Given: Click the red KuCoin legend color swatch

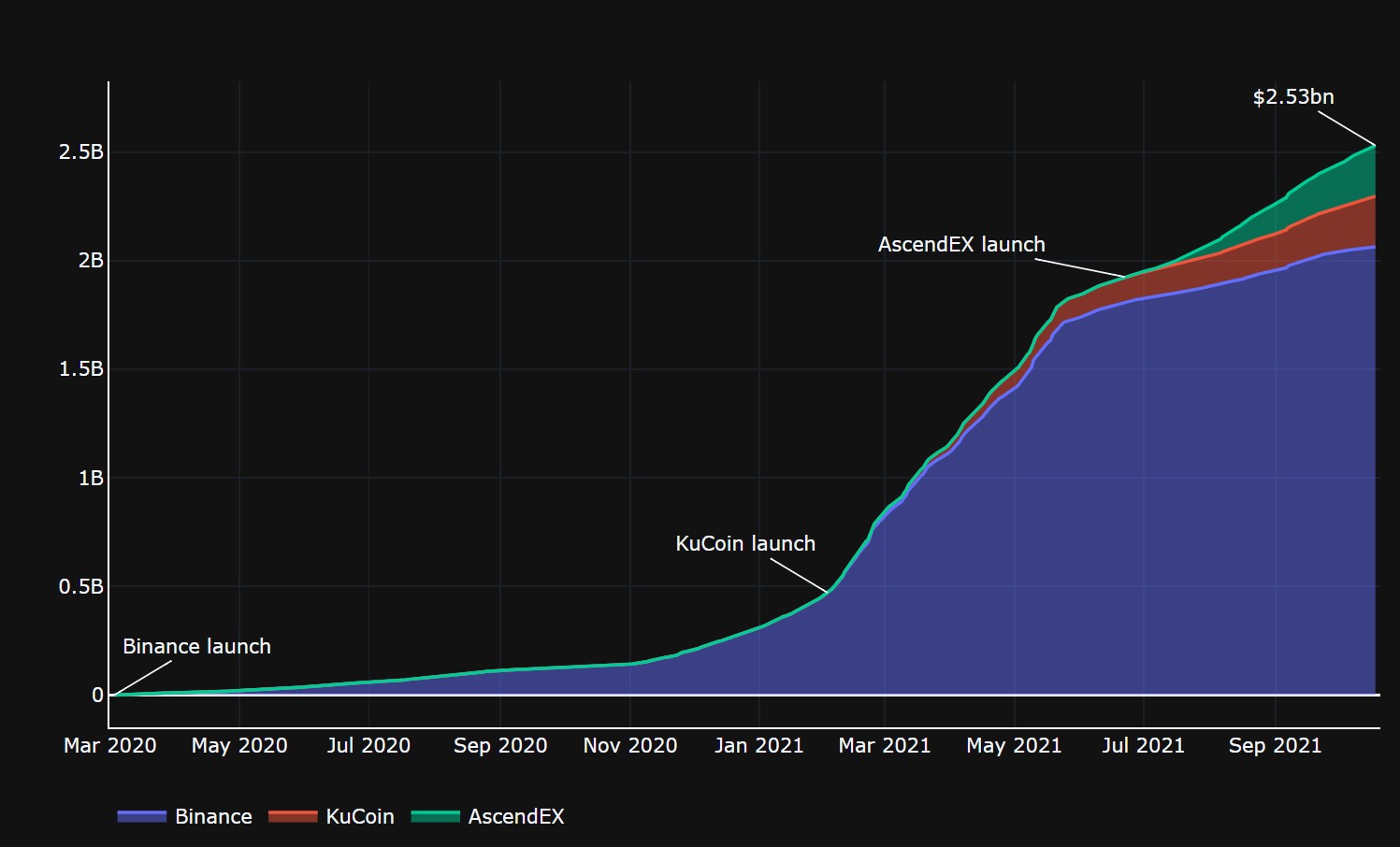Looking at the screenshot, I should [x=293, y=816].
